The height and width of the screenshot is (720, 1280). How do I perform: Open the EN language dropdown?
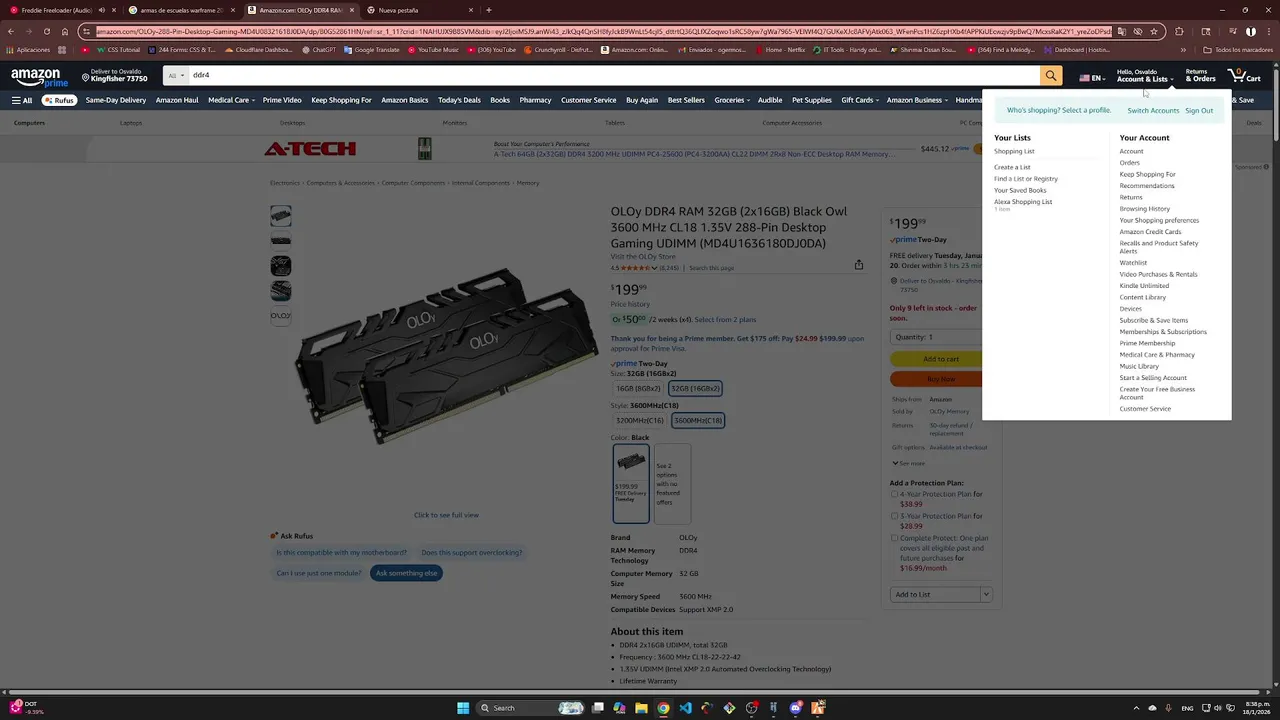1091,78
